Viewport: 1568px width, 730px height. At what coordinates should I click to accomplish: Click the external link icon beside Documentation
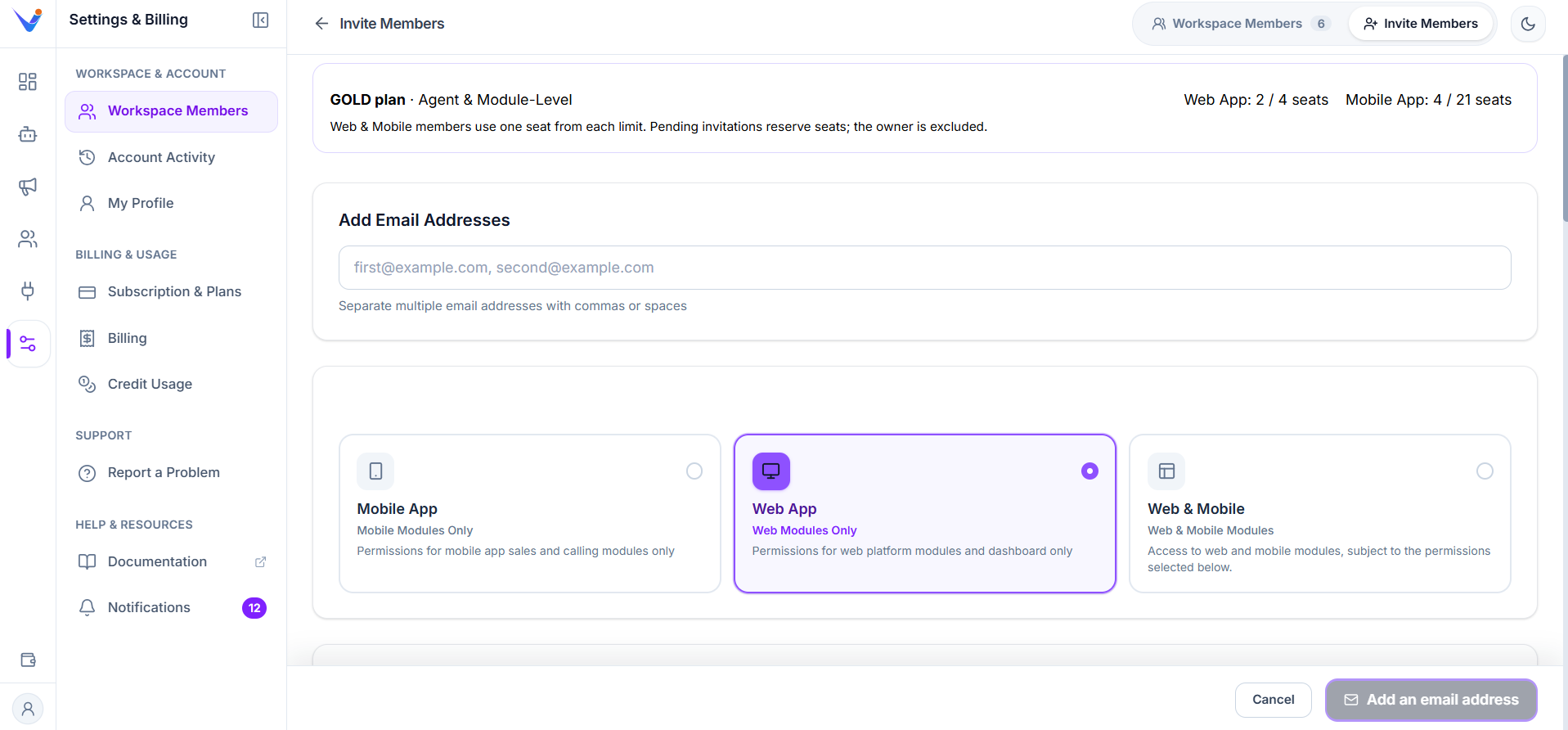[261, 562]
